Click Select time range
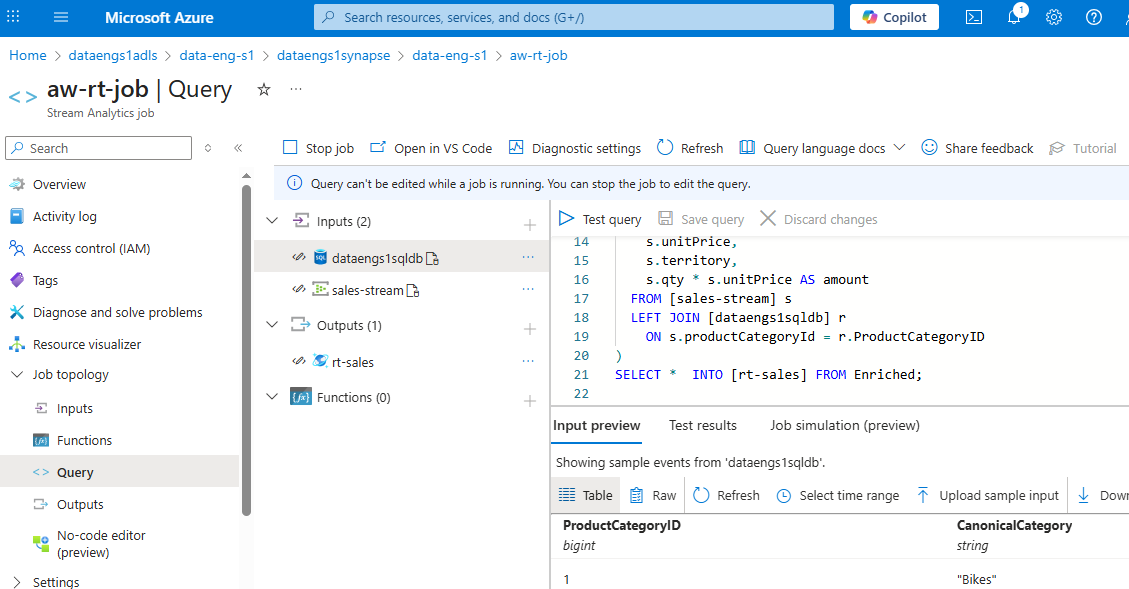The height and width of the screenshot is (589, 1129). 838,495
